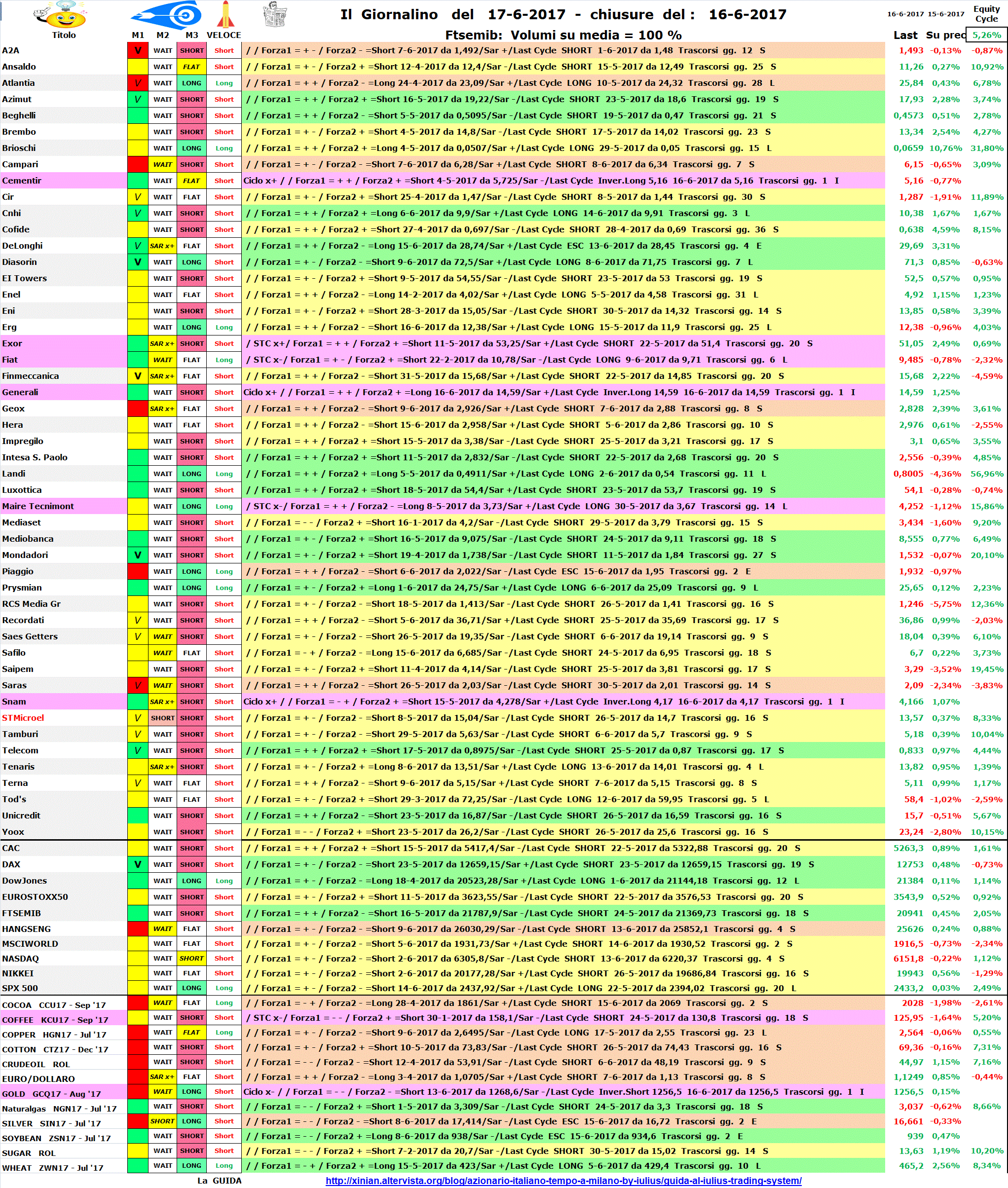This screenshot has height=1188, width=1008.
Task: Click the 'Long' VELOCE cell in Fiat row
Action: click(224, 360)
